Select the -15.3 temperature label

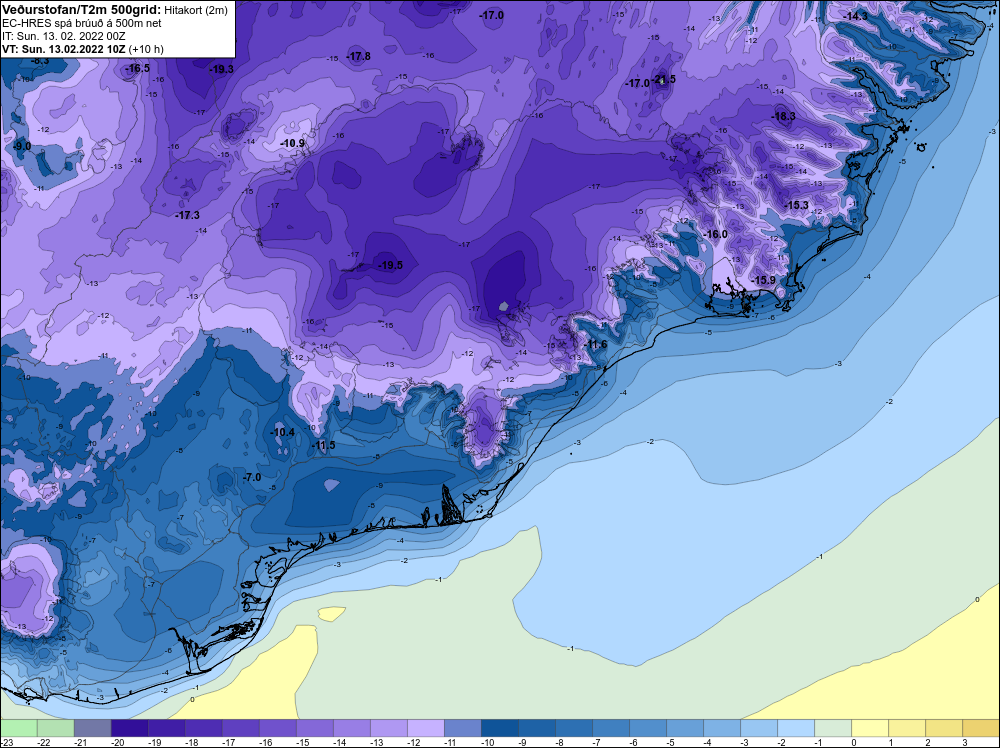pyautogui.click(x=797, y=205)
